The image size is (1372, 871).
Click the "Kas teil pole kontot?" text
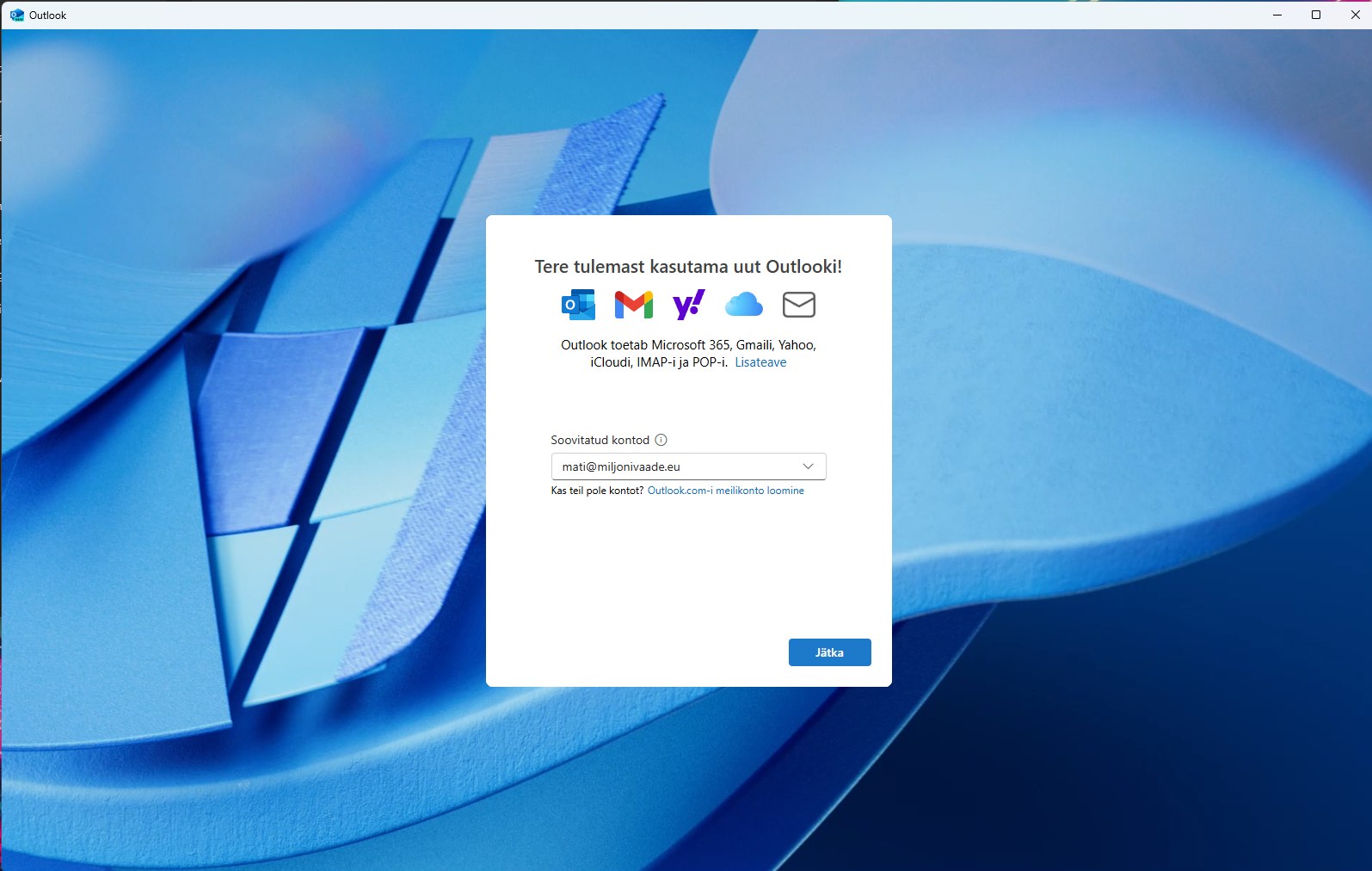point(597,491)
